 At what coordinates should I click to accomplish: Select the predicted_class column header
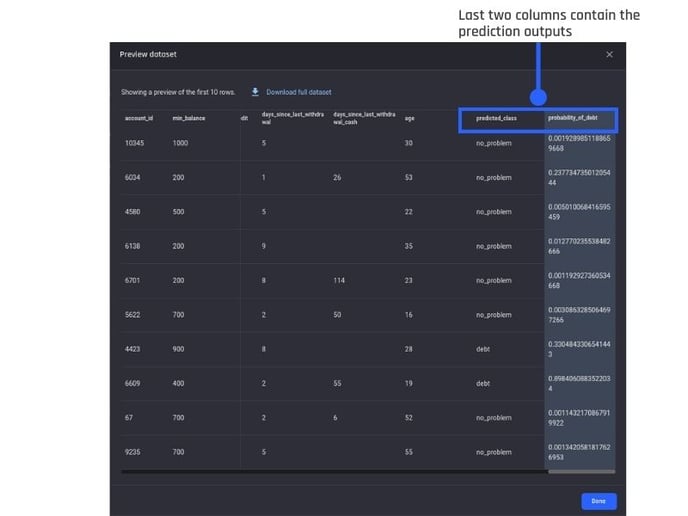click(x=496, y=118)
